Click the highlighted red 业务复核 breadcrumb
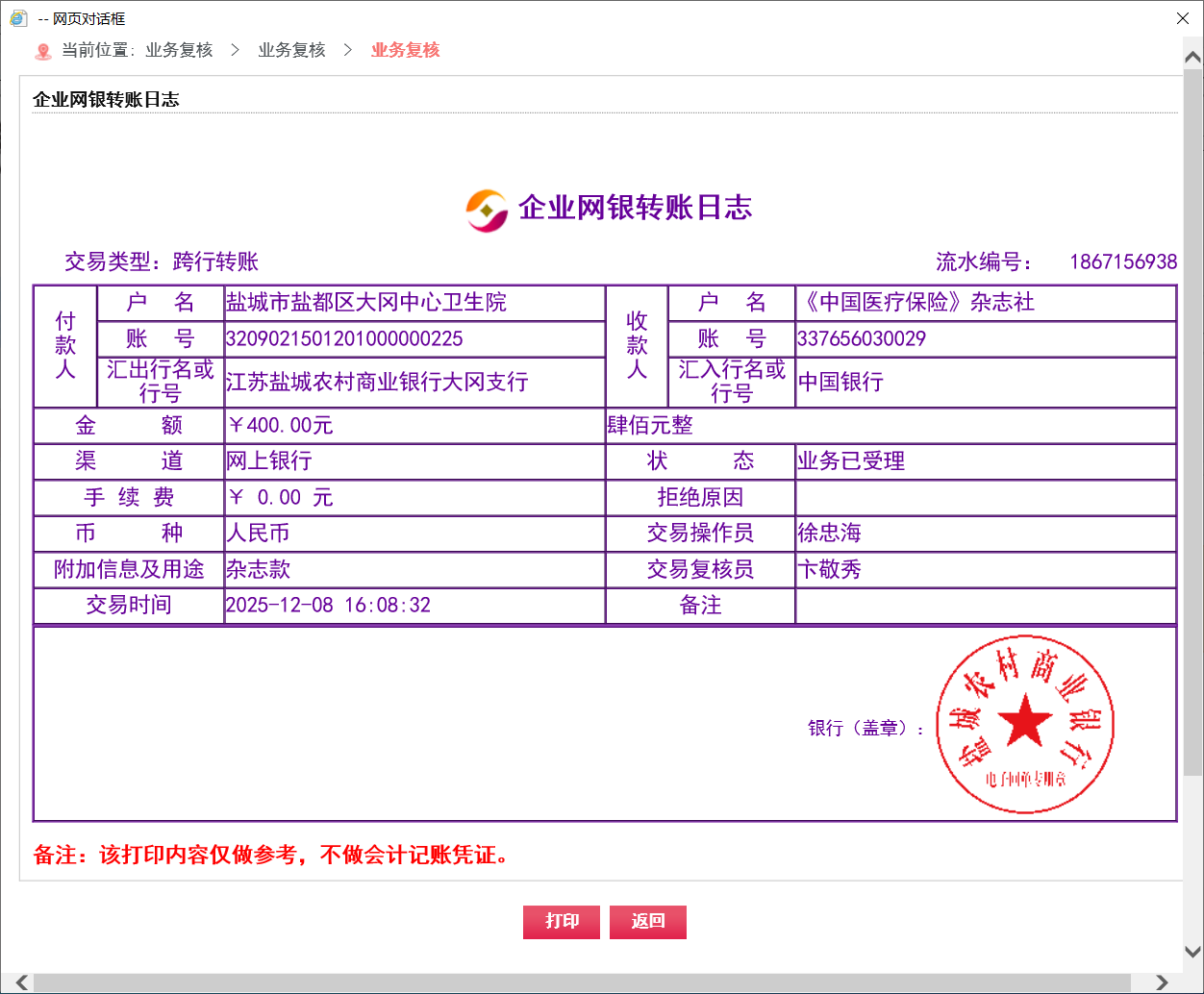Screen dimensions: 1204x994 [405, 50]
